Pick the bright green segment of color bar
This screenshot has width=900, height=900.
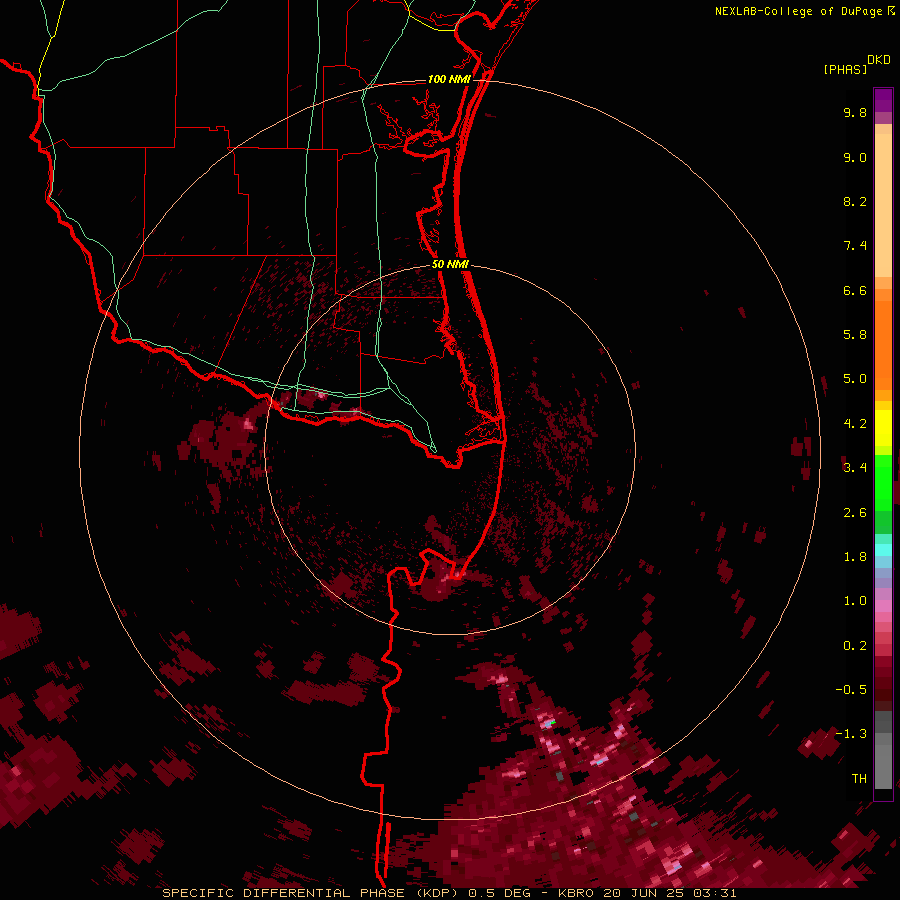(x=883, y=482)
